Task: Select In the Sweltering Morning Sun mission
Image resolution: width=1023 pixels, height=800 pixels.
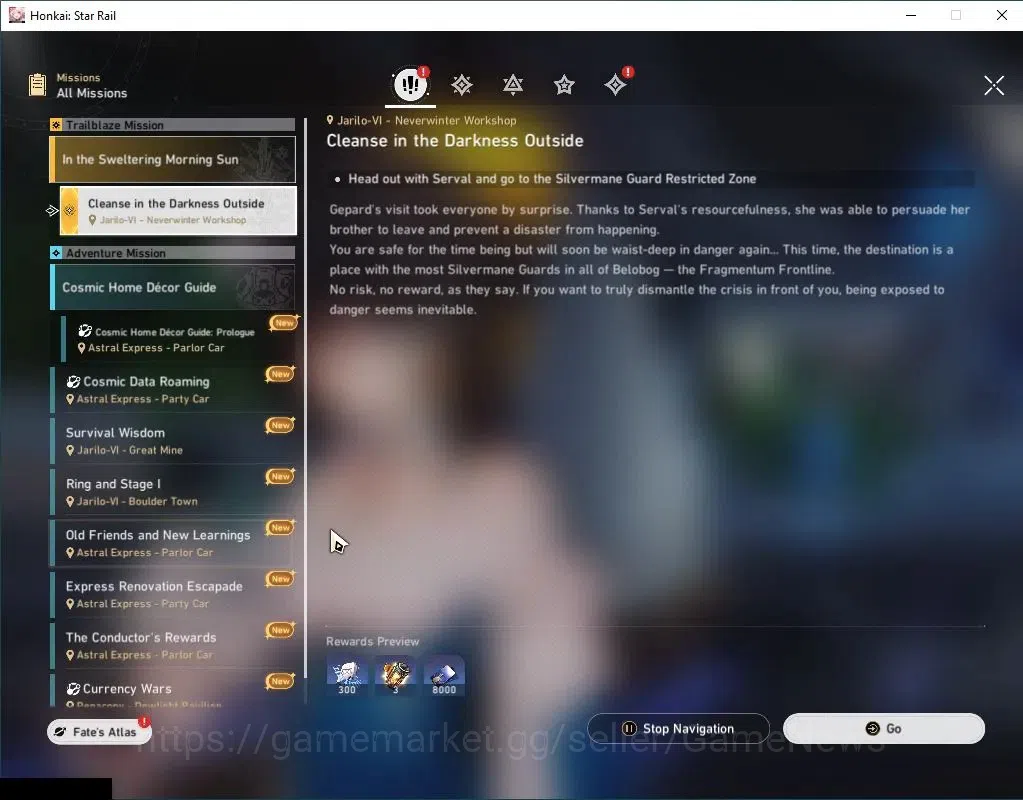Action: point(173,159)
